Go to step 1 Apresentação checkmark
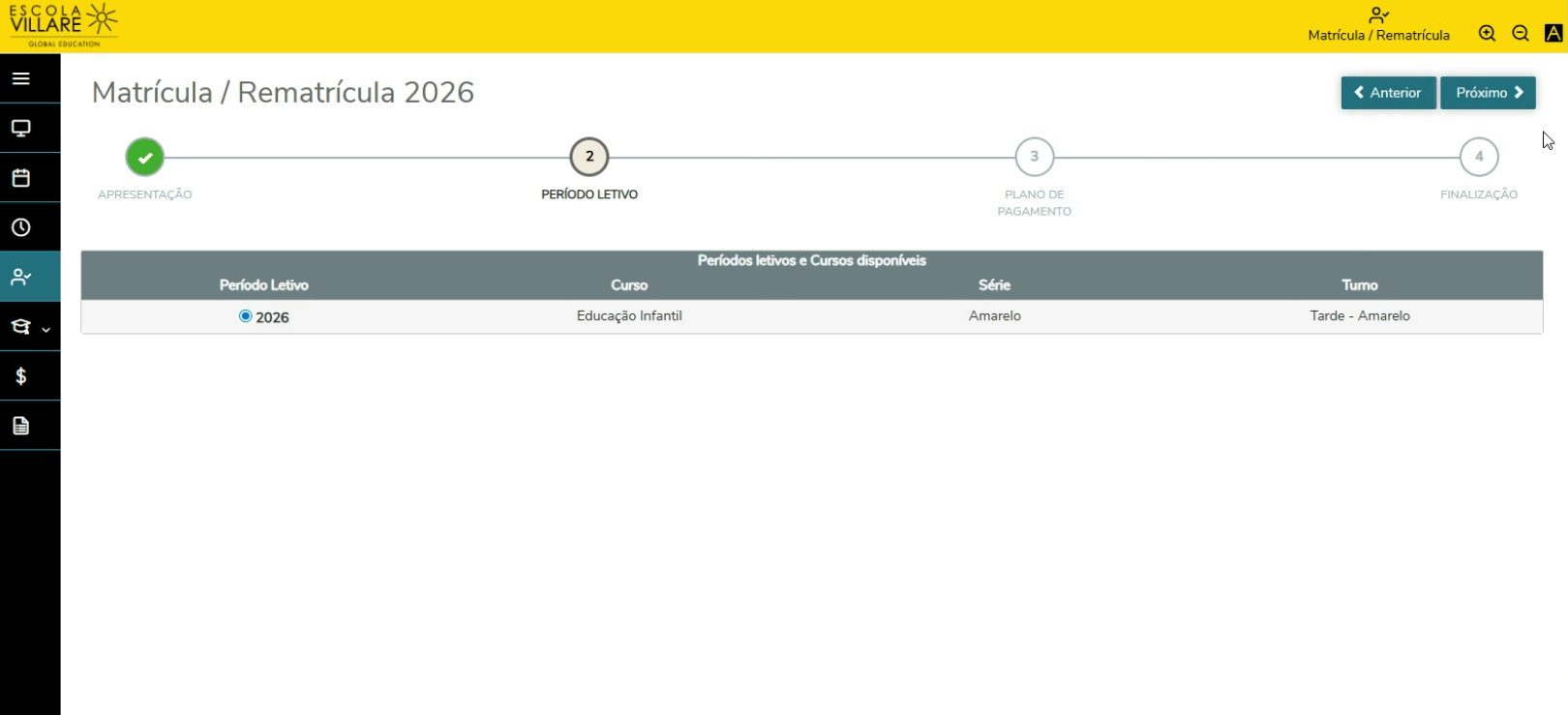Screen dimensions: 1568x715 click(145, 157)
